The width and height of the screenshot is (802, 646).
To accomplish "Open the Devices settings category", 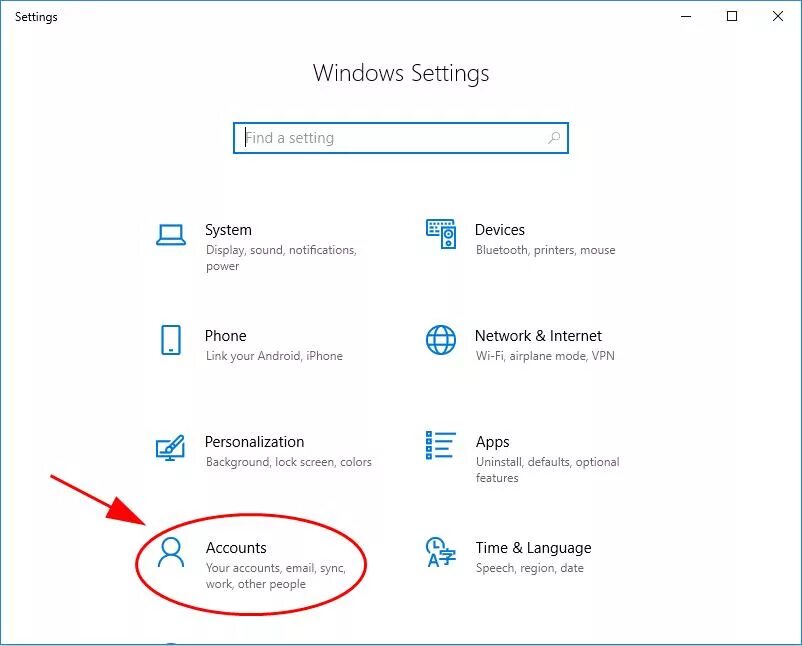I will coord(500,230).
